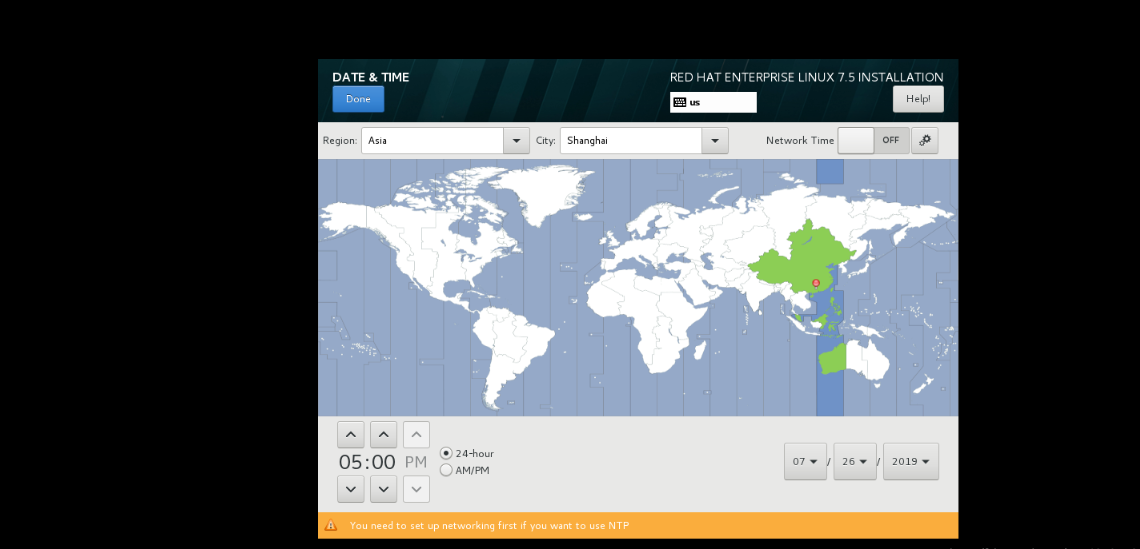Select the AM/PM radio button

[x=446, y=470]
